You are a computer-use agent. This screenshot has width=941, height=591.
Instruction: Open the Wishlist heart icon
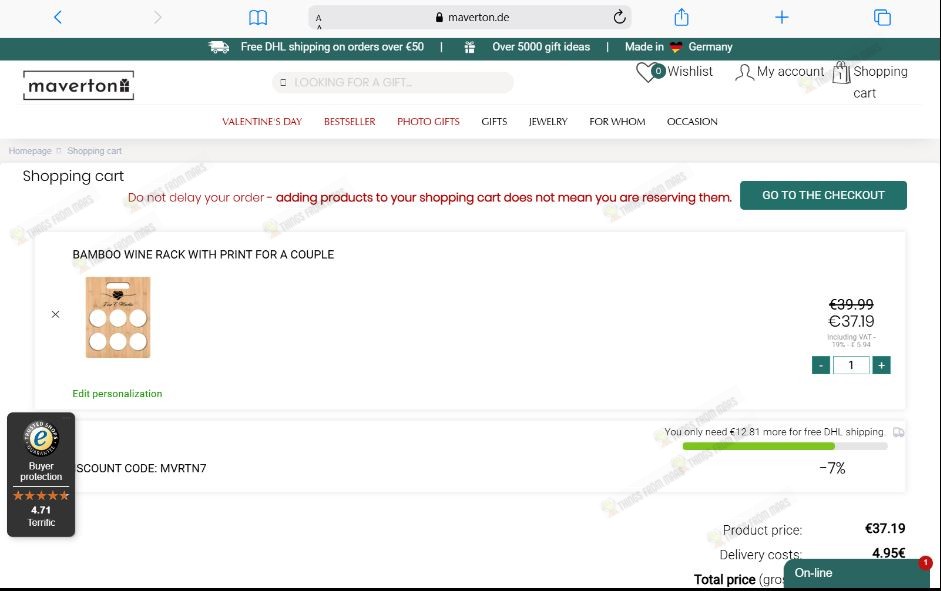tap(649, 72)
